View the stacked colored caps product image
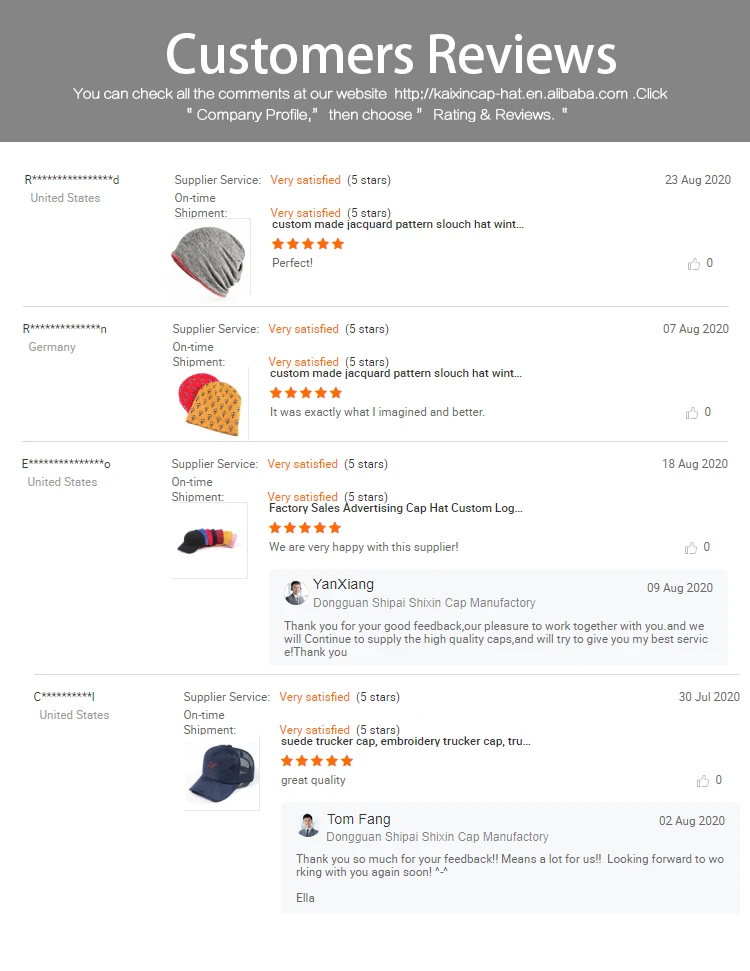Image resolution: width=750 pixels, height=971 pixels. click(209, 541)
